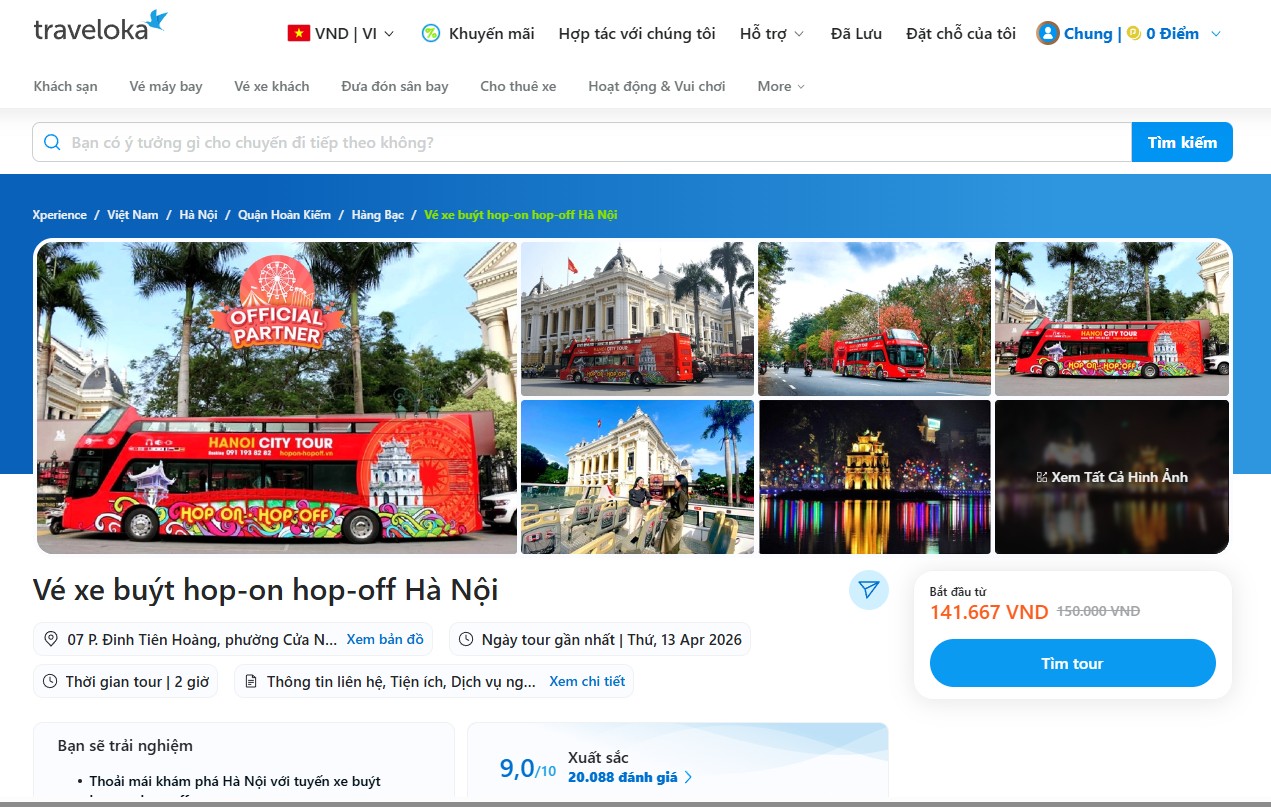
Task: Open the Vé máy bay tab
Action: tap(166, 86)
